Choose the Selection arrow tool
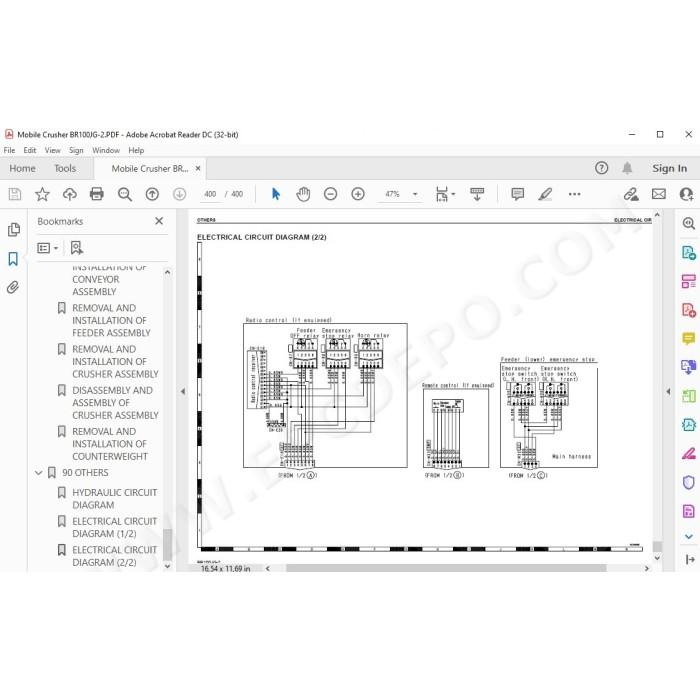 tap(276, 194)
